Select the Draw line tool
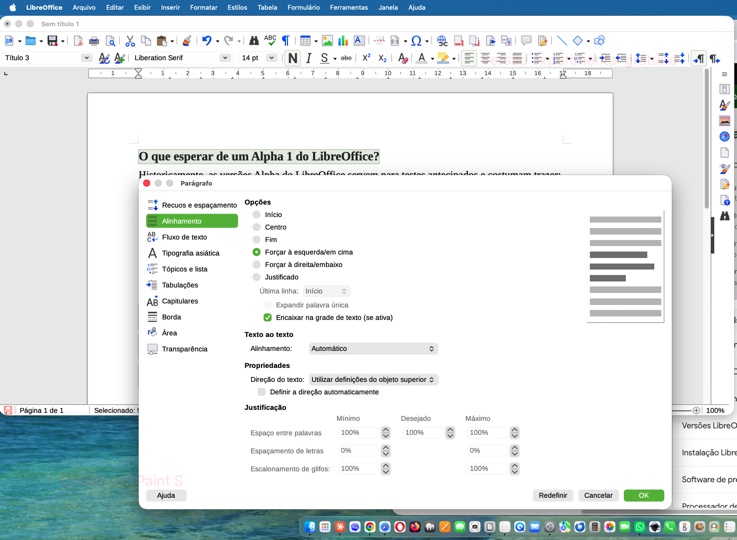The height and width of the screenshot is (540, 737). click(x=562, y=41)
